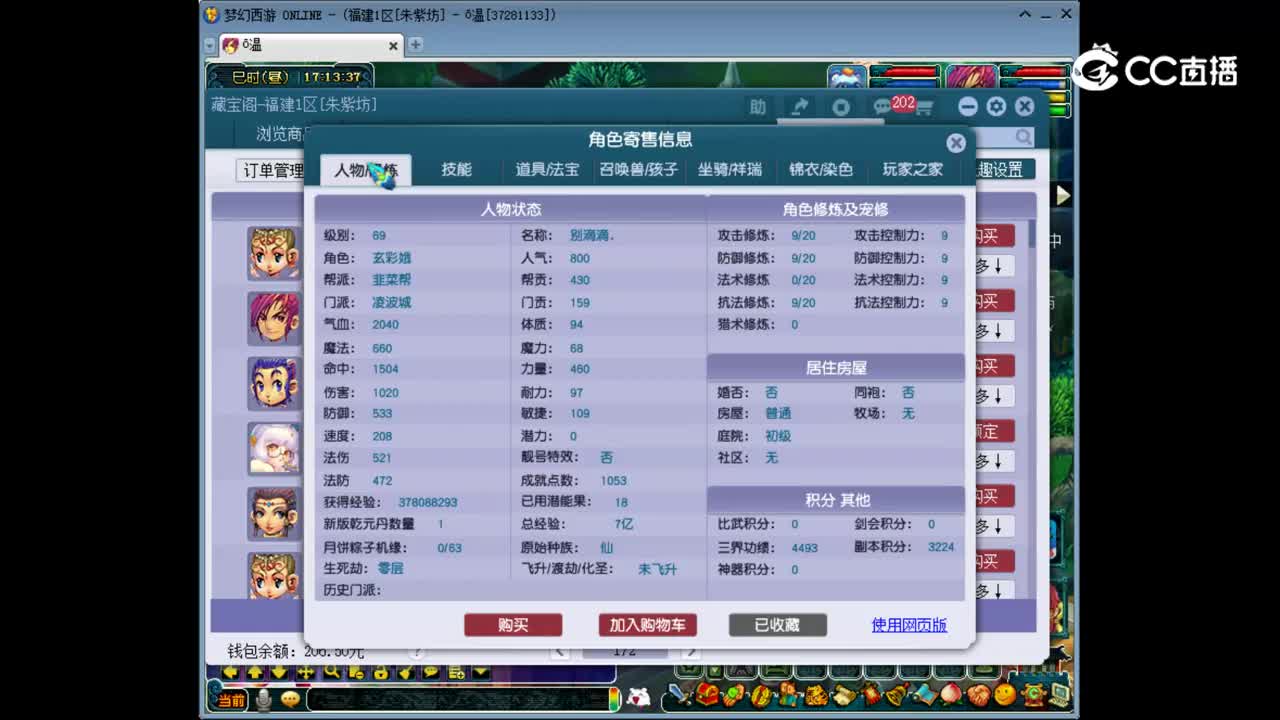Click the search magnifier icon

coord(1024,137)
